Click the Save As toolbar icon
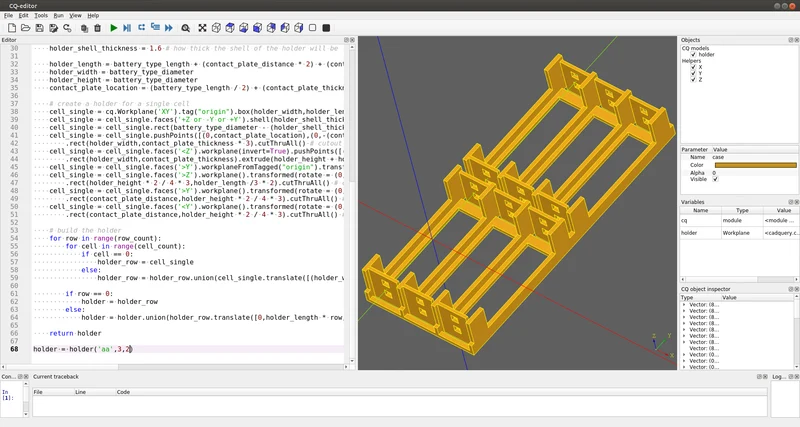 click(x=53, y=28)
